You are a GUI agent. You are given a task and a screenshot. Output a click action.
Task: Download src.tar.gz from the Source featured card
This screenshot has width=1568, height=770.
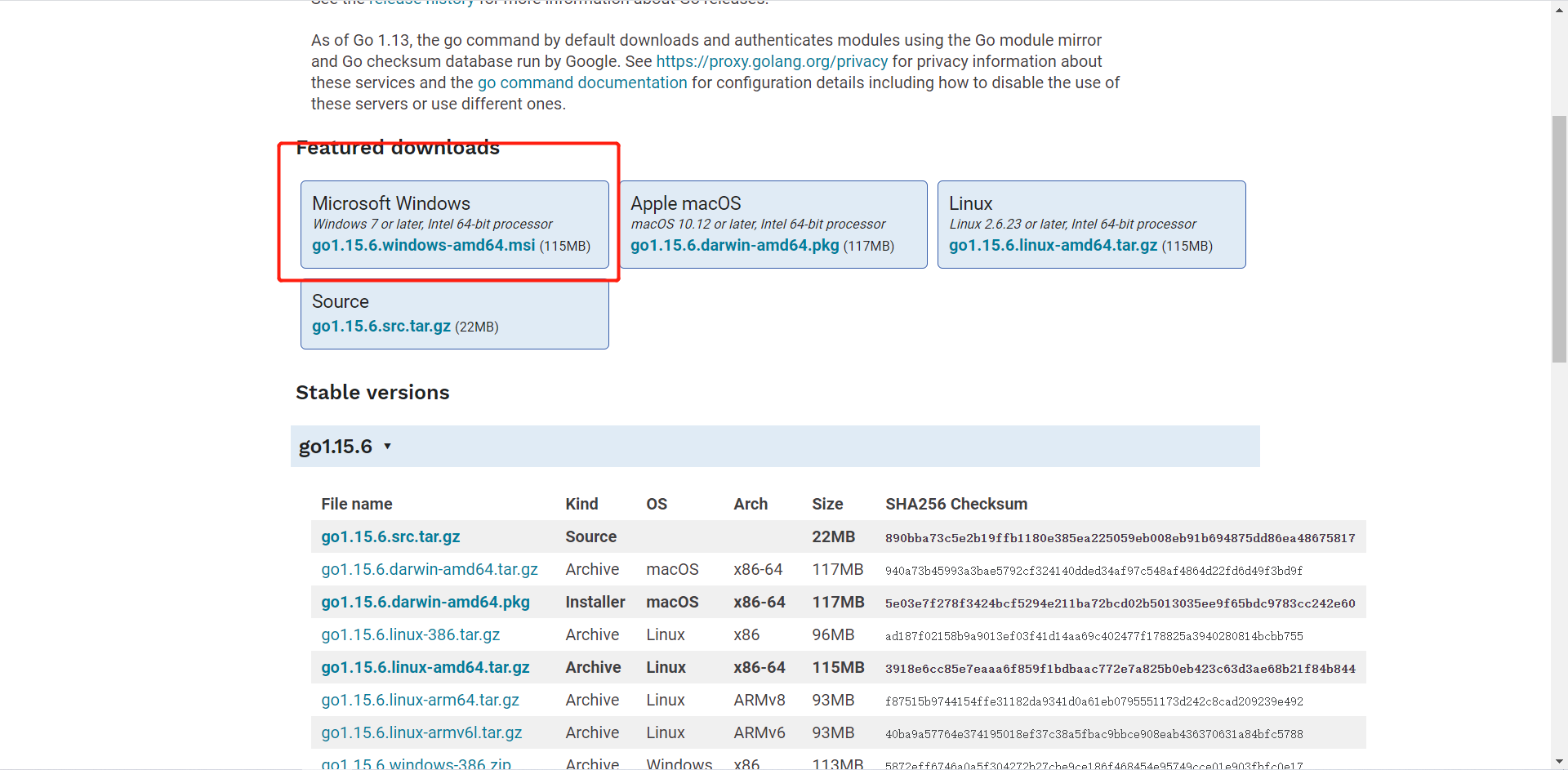[381, 326]
